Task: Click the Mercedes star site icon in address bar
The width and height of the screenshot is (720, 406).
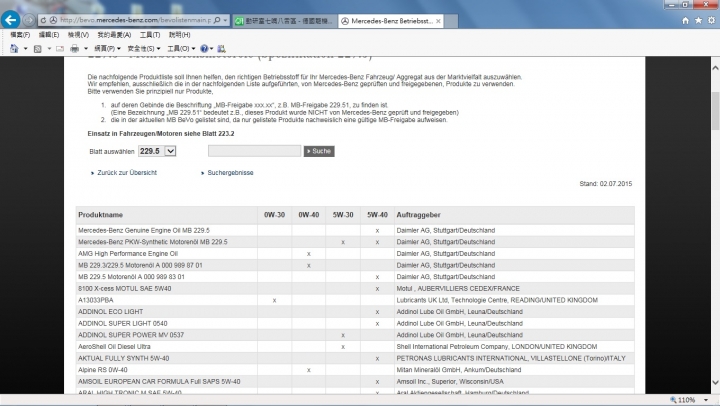Action: click(53, 20)
